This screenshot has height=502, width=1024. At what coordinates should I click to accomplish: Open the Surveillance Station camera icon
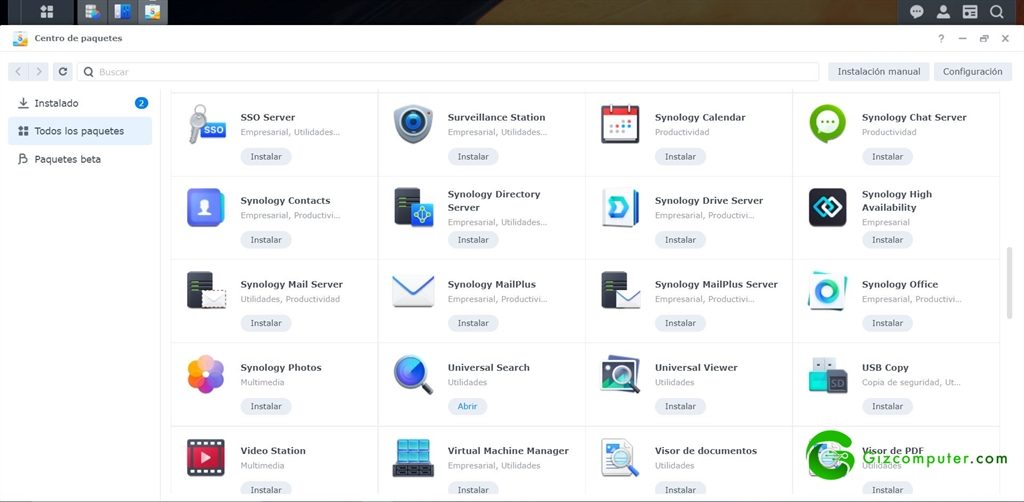point(413,124)
